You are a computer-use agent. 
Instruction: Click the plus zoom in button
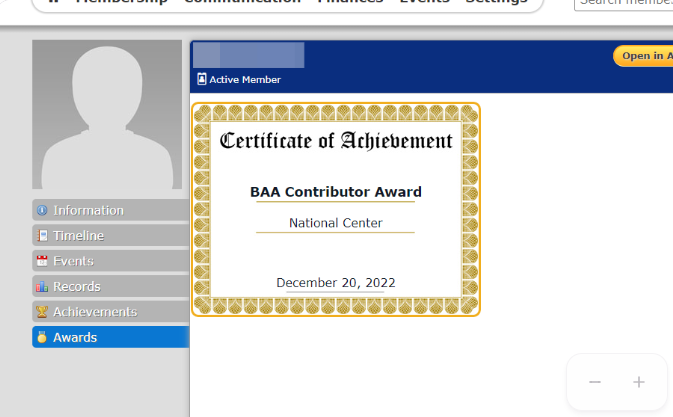click(x=639, y=382)
